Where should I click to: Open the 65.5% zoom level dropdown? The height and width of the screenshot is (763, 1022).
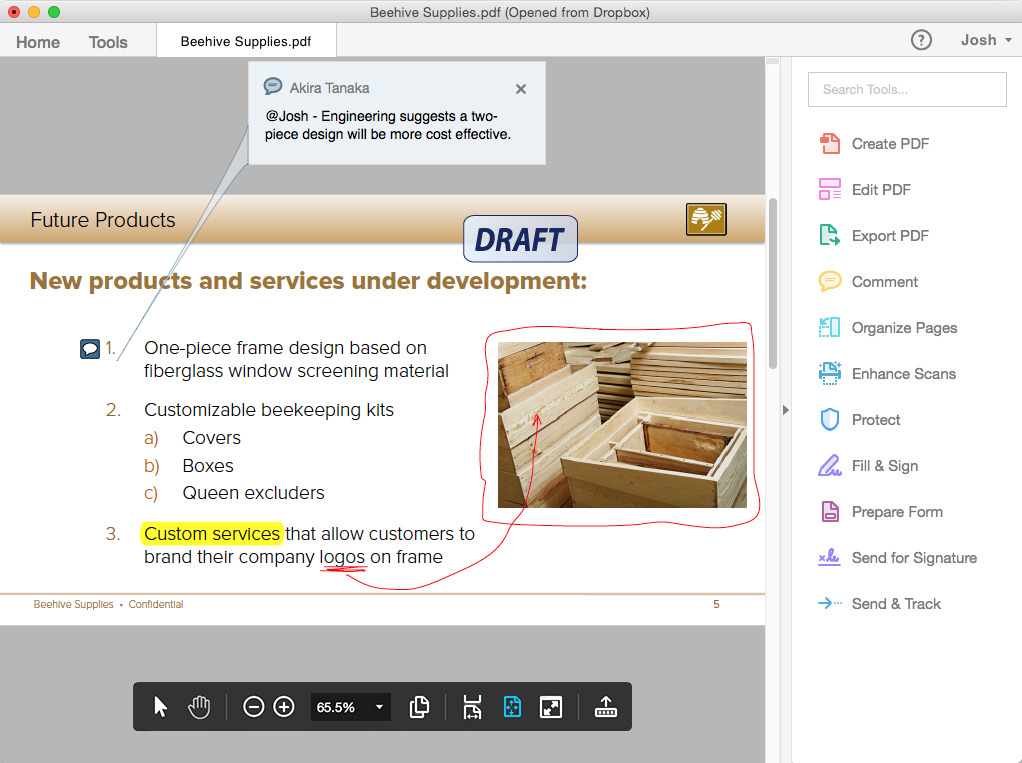coord(379,707)
